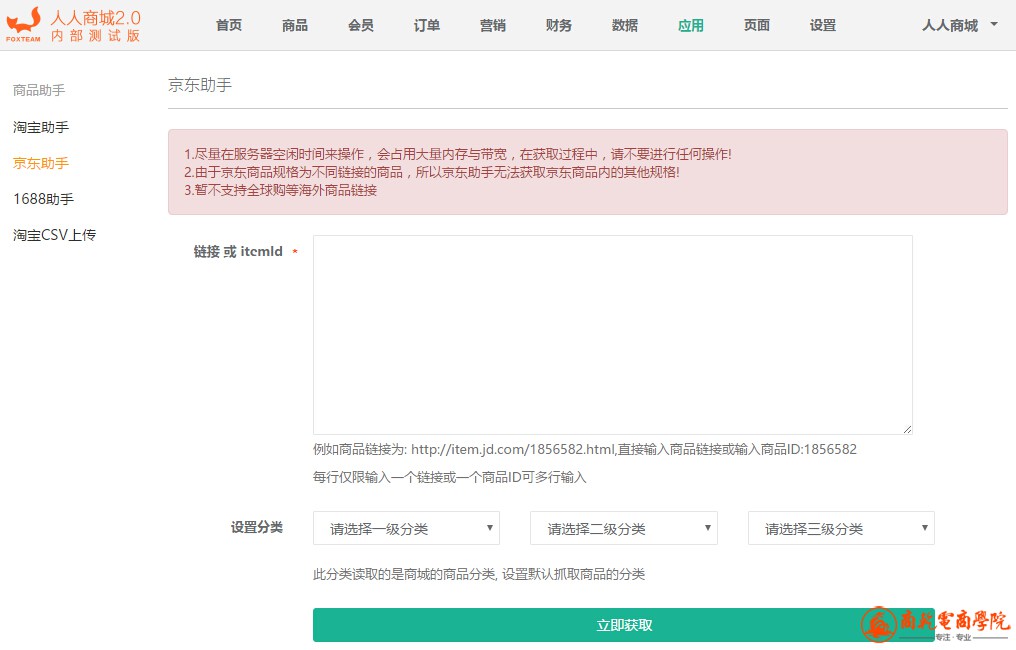This screenshot has height=650, width=1016.
Task: Click the 立即获取 button
Action: tap(623, 625)
